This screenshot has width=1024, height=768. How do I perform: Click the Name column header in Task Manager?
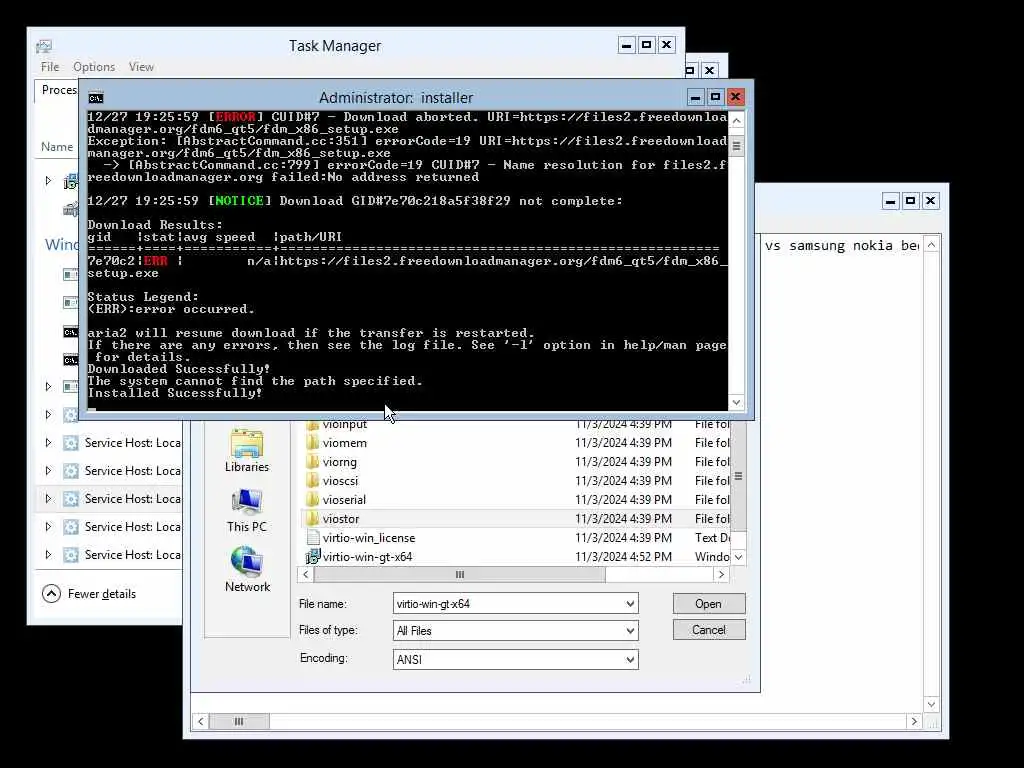(x=57, y=147)
